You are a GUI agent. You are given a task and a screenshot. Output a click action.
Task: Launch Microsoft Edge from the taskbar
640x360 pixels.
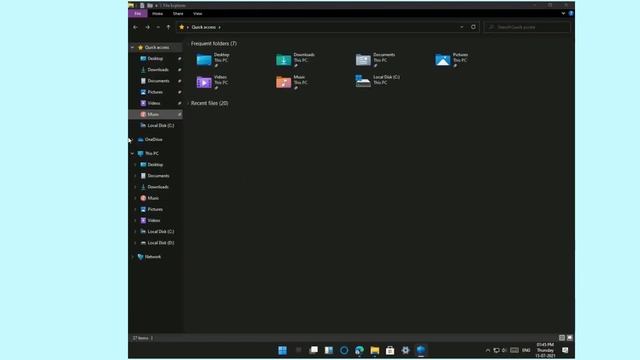click(x=360, y=350)
